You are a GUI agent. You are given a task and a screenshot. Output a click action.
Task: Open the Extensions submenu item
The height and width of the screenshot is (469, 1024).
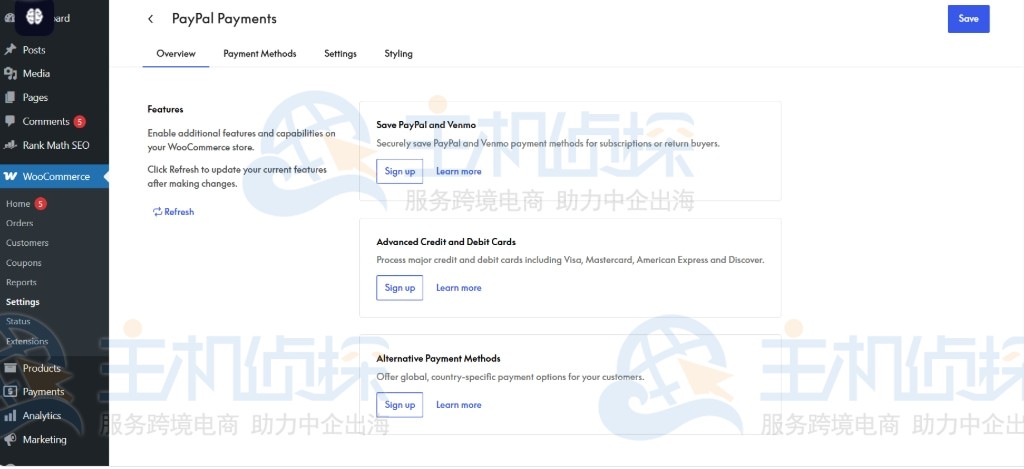[27, 341]
